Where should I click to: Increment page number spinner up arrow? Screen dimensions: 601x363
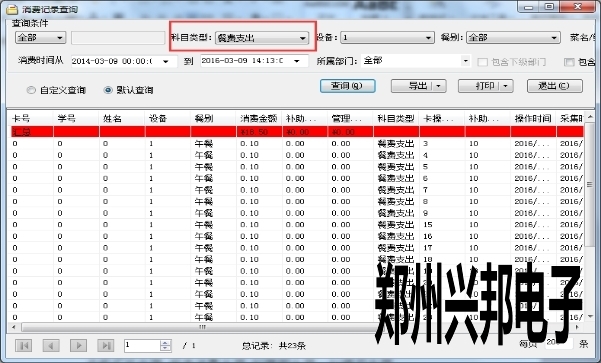click(165, 343)
